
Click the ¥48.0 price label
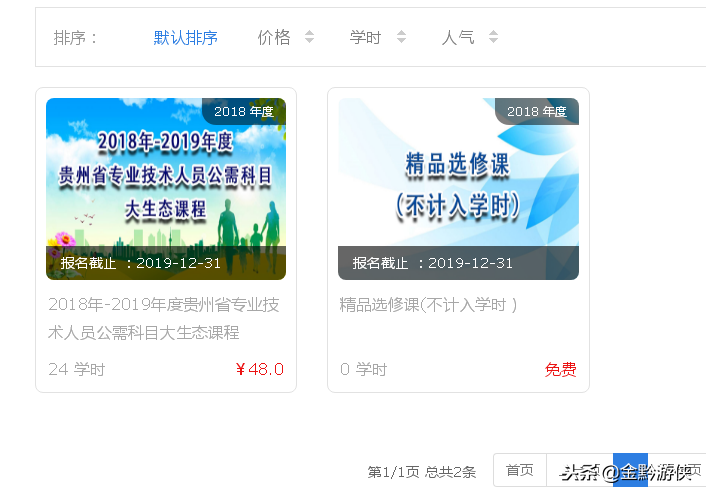(259, 370)
